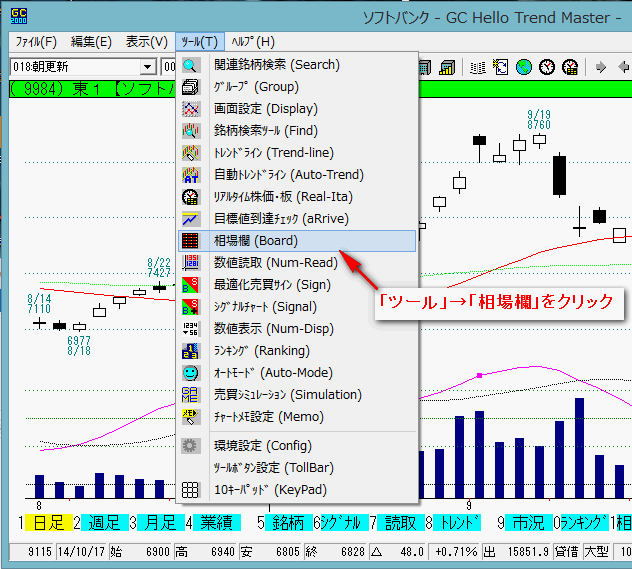Click the トレンド button at bottom

457,523
